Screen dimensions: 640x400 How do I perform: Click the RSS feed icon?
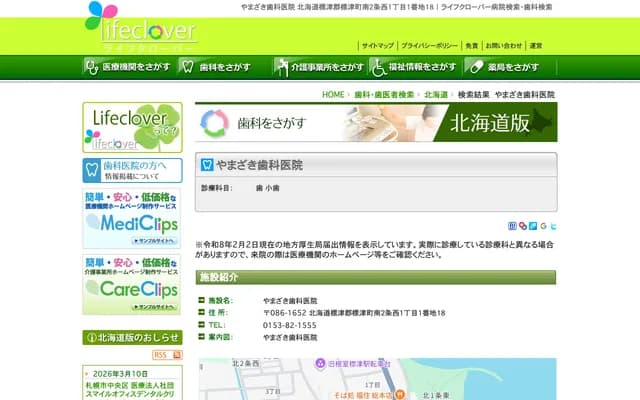[167, 355]
